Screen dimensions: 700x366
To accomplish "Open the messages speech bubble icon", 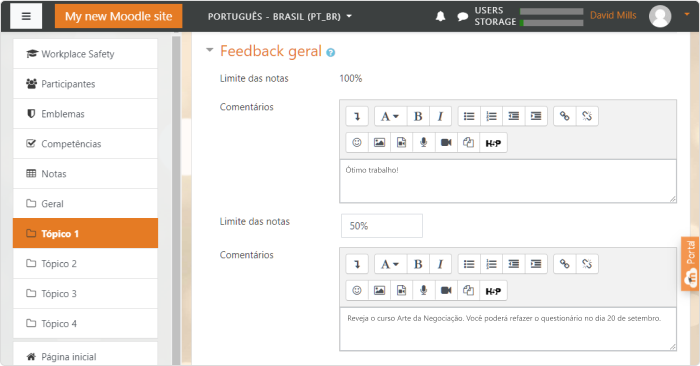I will pyautogui.click(x=462, y=17).
